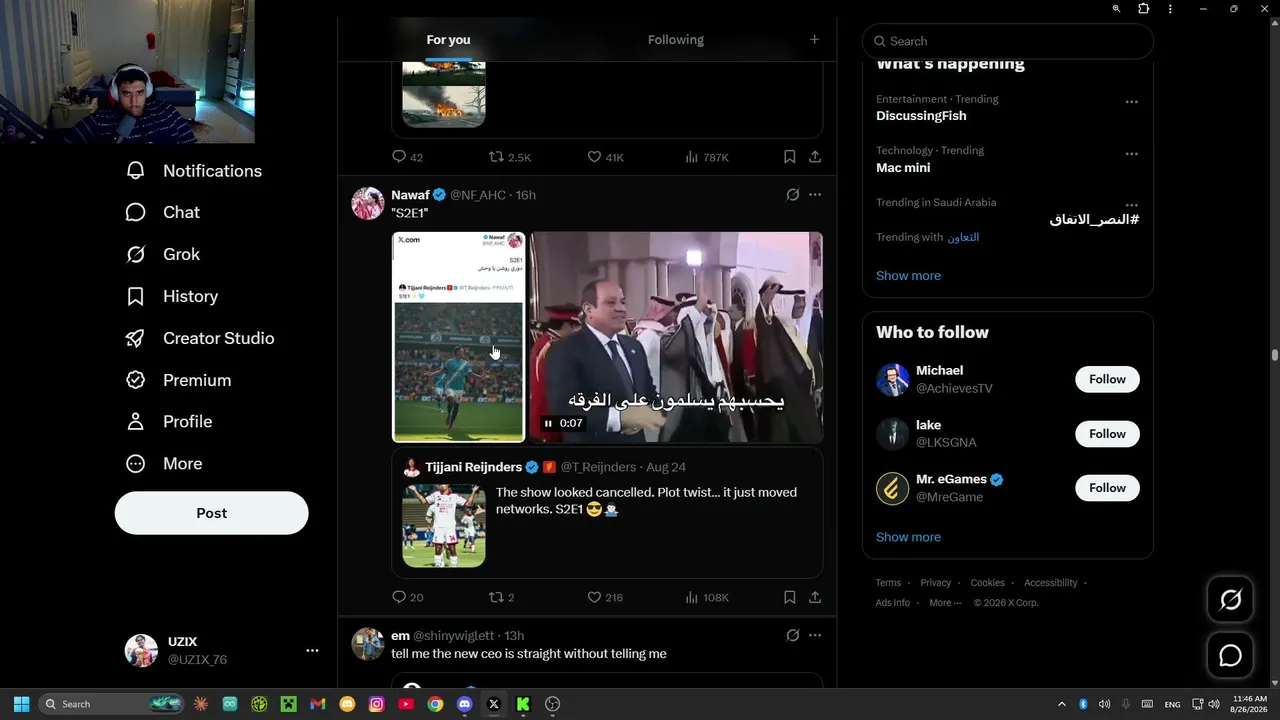Show hidden system tray icons

coord(1062,704)
